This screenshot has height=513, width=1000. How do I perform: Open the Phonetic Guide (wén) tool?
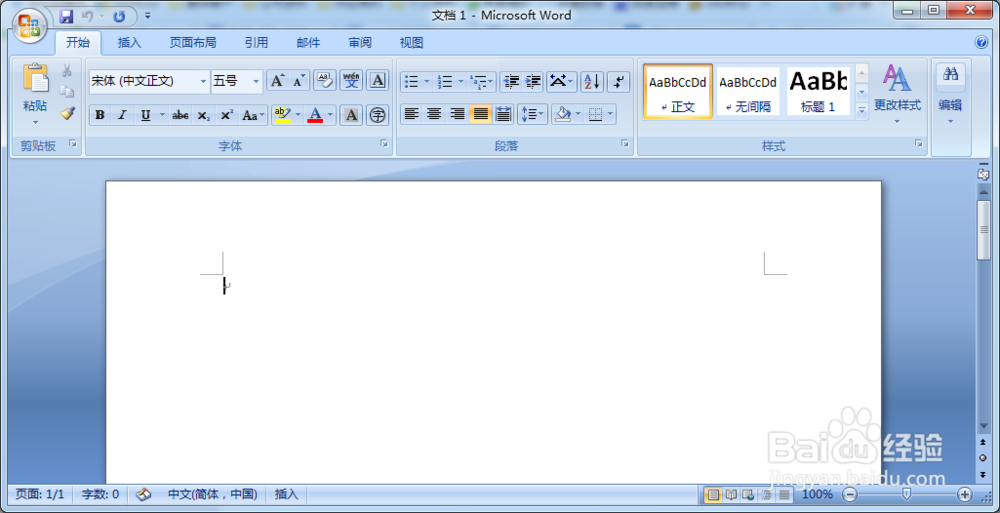point(351,80)
